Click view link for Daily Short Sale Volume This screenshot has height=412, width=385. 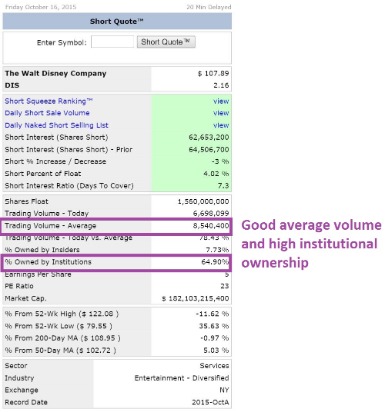click(221, 113)
